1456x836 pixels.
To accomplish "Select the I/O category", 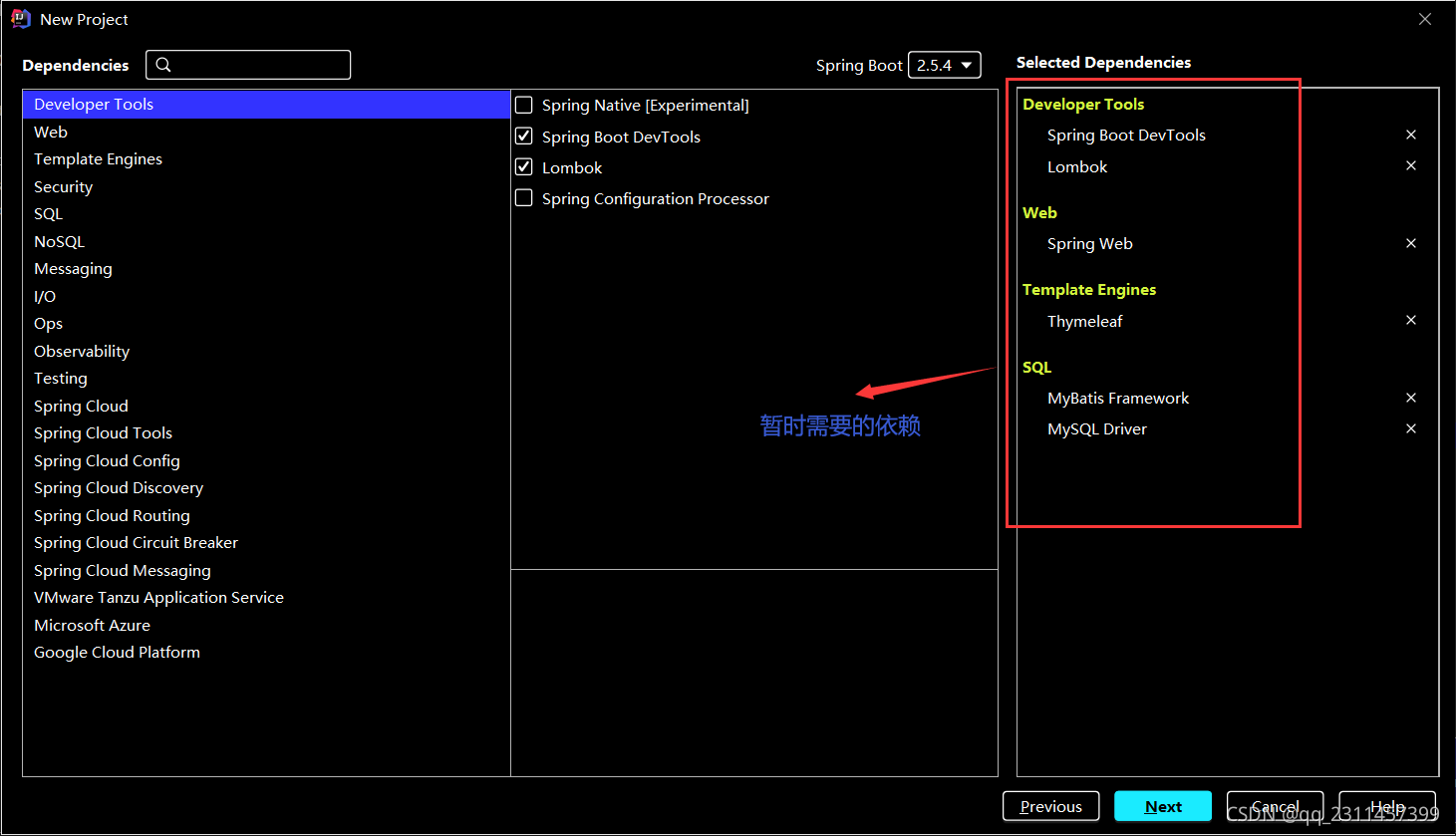I will pos(266,296).
